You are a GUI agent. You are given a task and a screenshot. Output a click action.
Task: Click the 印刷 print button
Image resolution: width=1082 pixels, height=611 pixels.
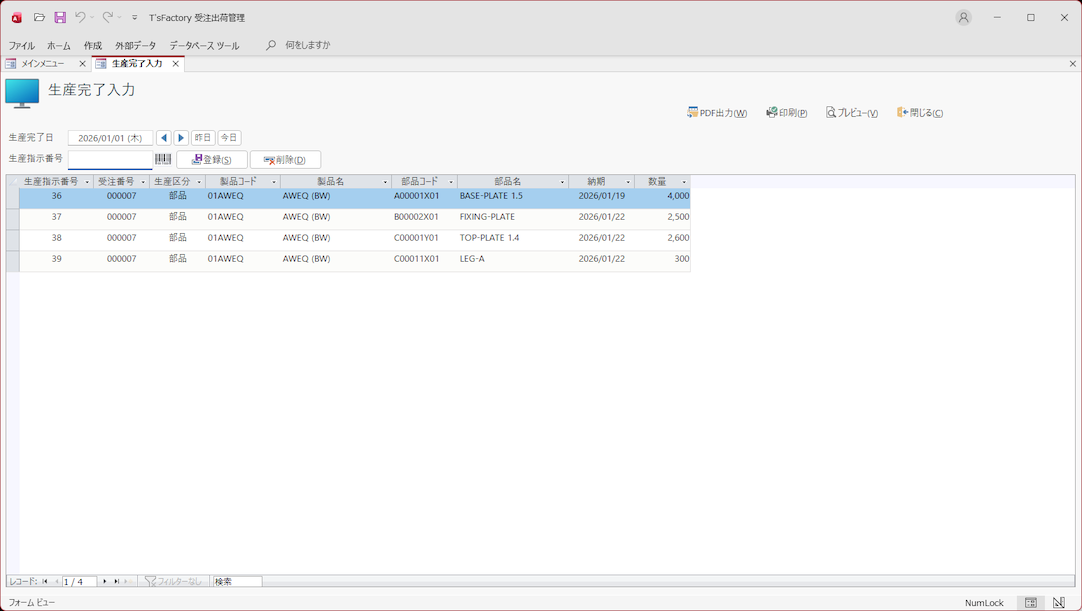click(787, 113)
